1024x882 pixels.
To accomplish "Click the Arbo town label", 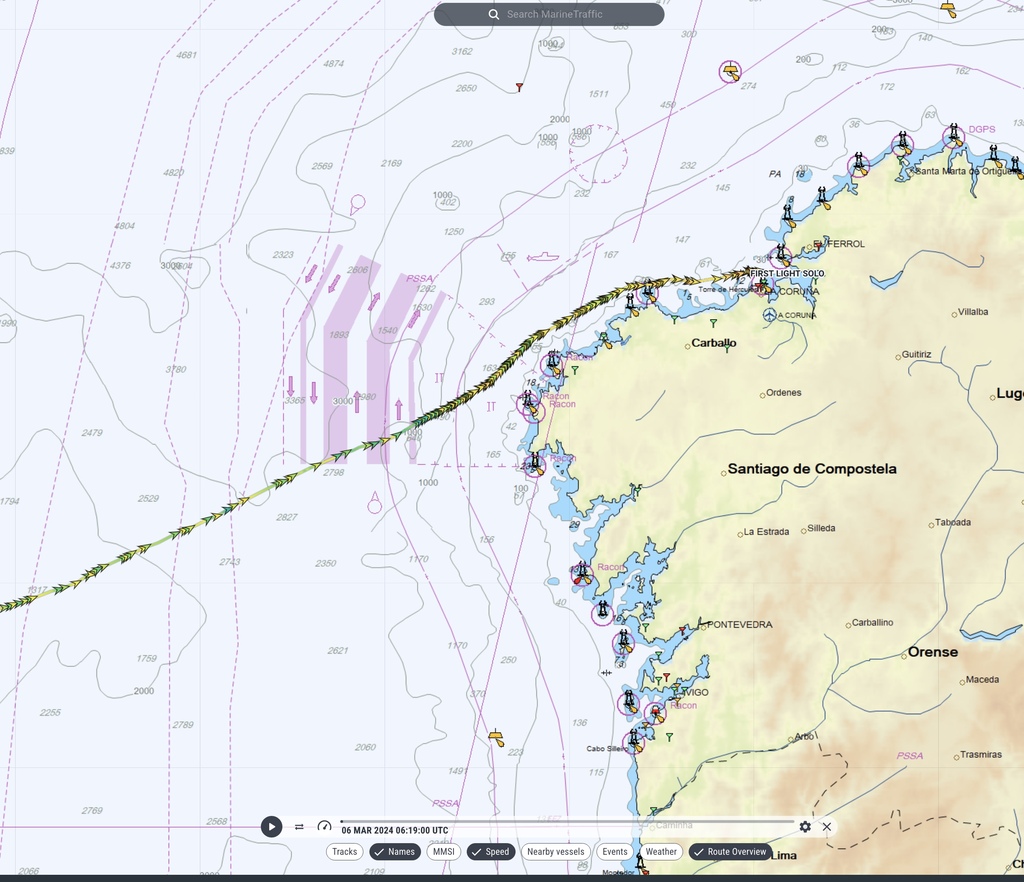I will click(x=804, y=736).
